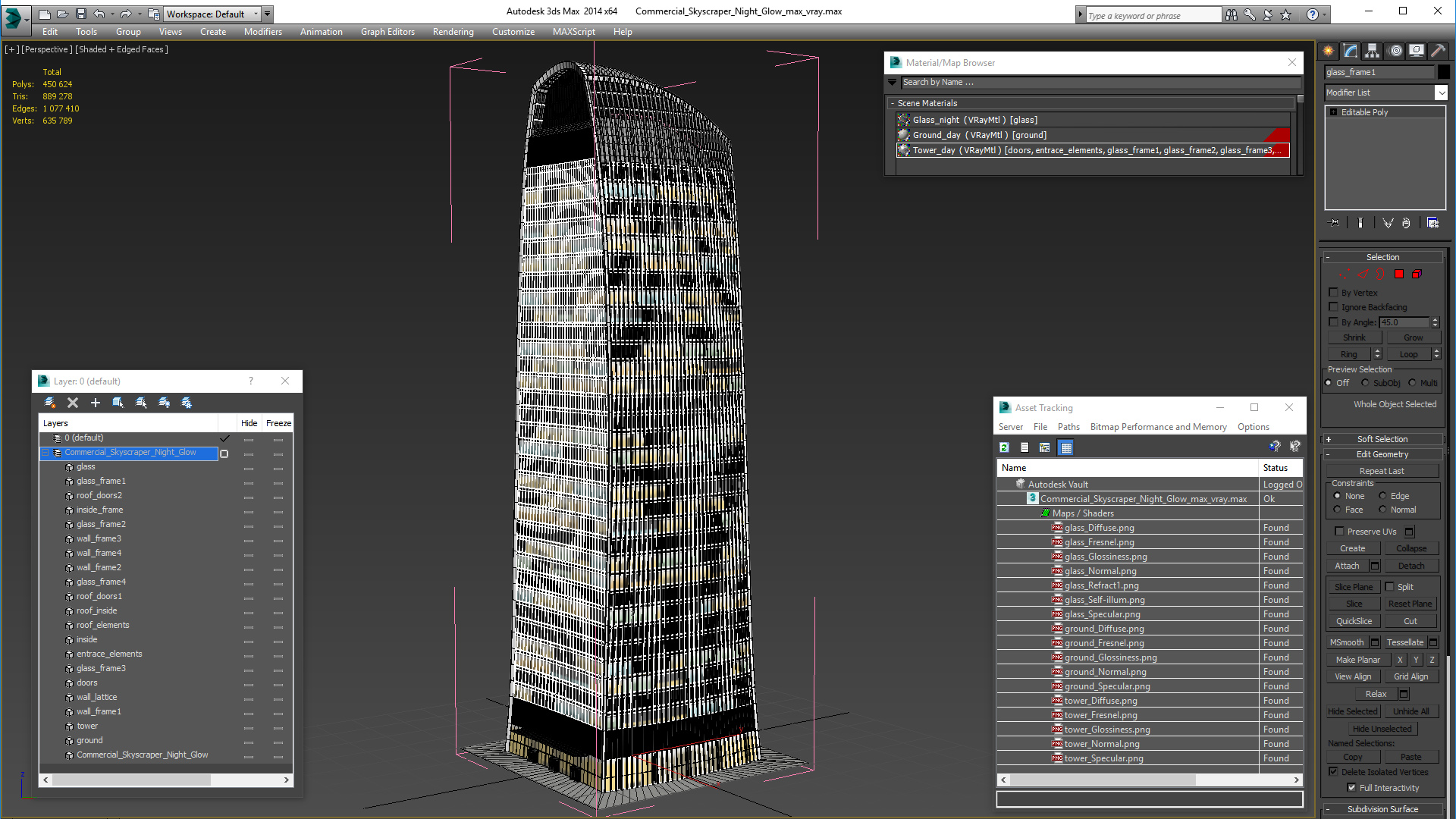Viewport: 1456px width, 819px height.
Task: Open the Modifier List dropdown
Action: pos(1441,93)
